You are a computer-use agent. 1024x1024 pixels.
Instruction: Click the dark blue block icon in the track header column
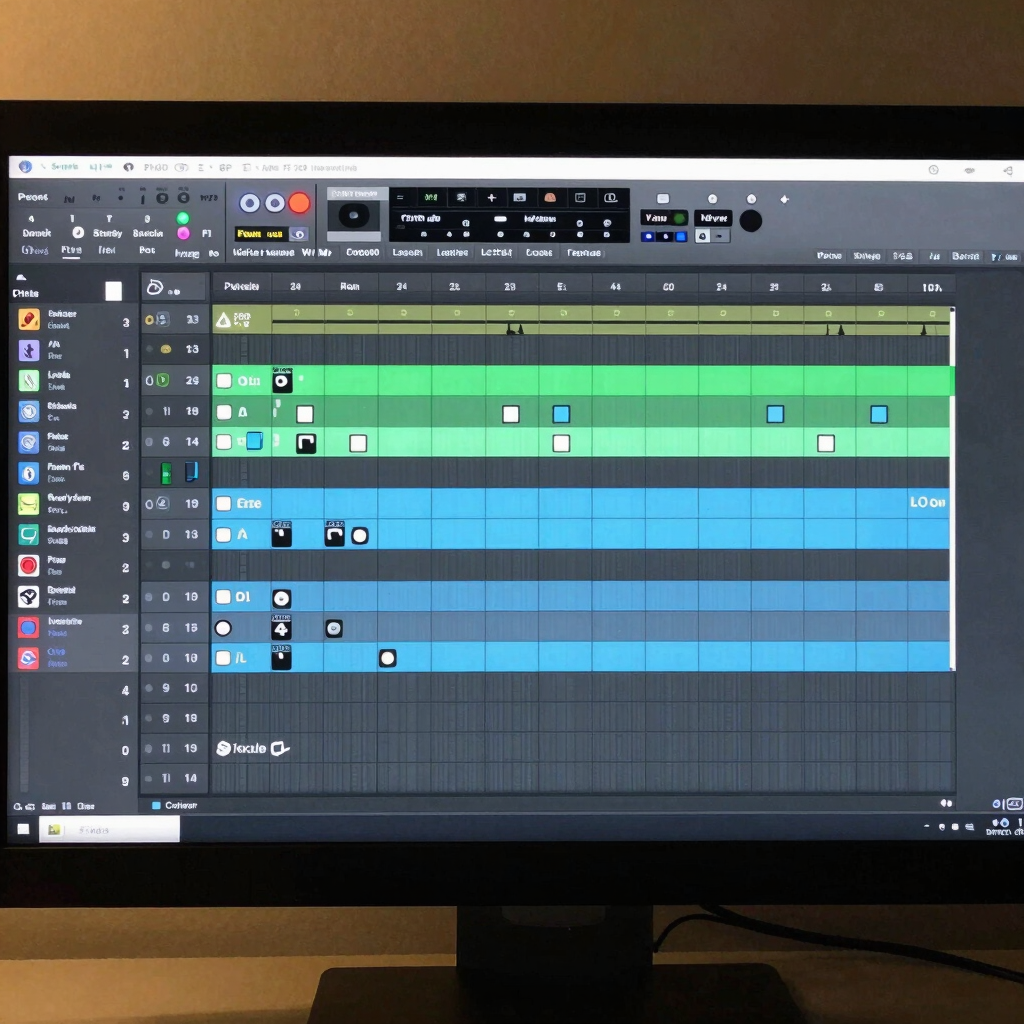pos(191,472)
